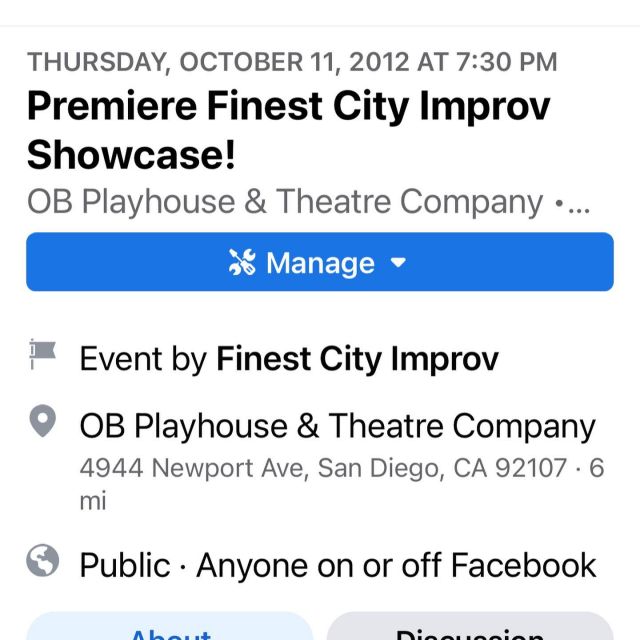Tap Public · Anyone on or off Facebook
Image resolution: width=640 pixels, height=640 pixels.
click(338, 566)
